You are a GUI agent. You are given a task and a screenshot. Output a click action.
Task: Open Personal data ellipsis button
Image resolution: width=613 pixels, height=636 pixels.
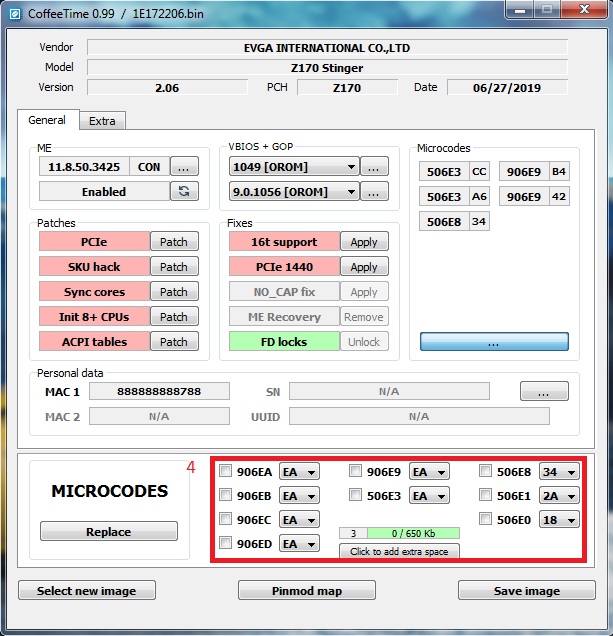pos(544,391)
